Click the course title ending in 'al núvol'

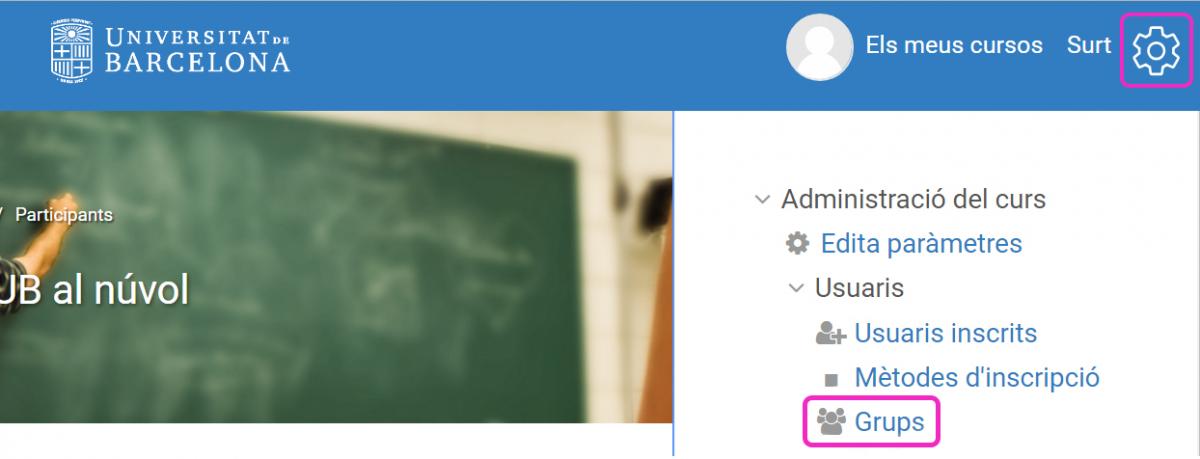pos(94,290)
